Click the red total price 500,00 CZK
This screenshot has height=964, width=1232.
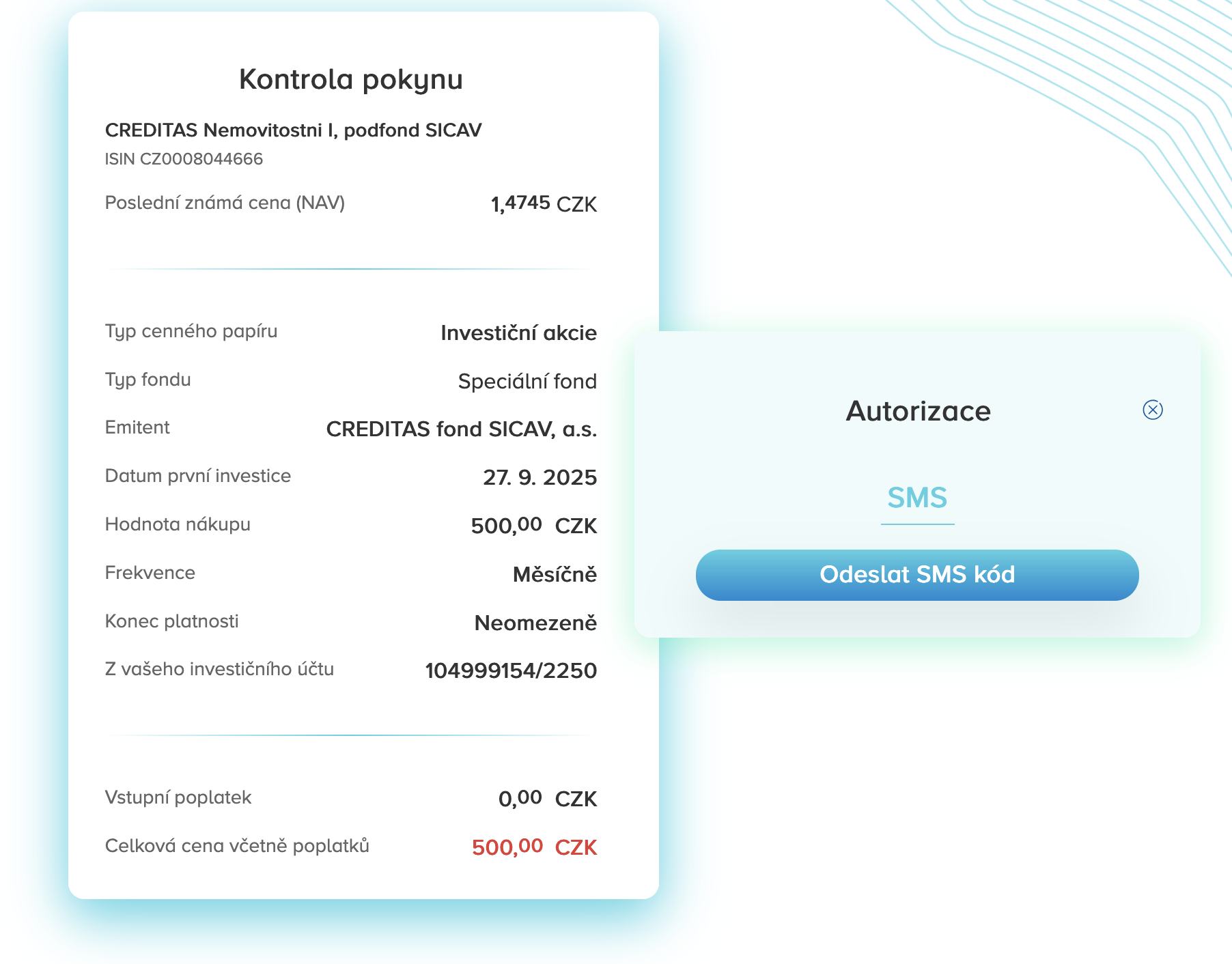(534, 847)
